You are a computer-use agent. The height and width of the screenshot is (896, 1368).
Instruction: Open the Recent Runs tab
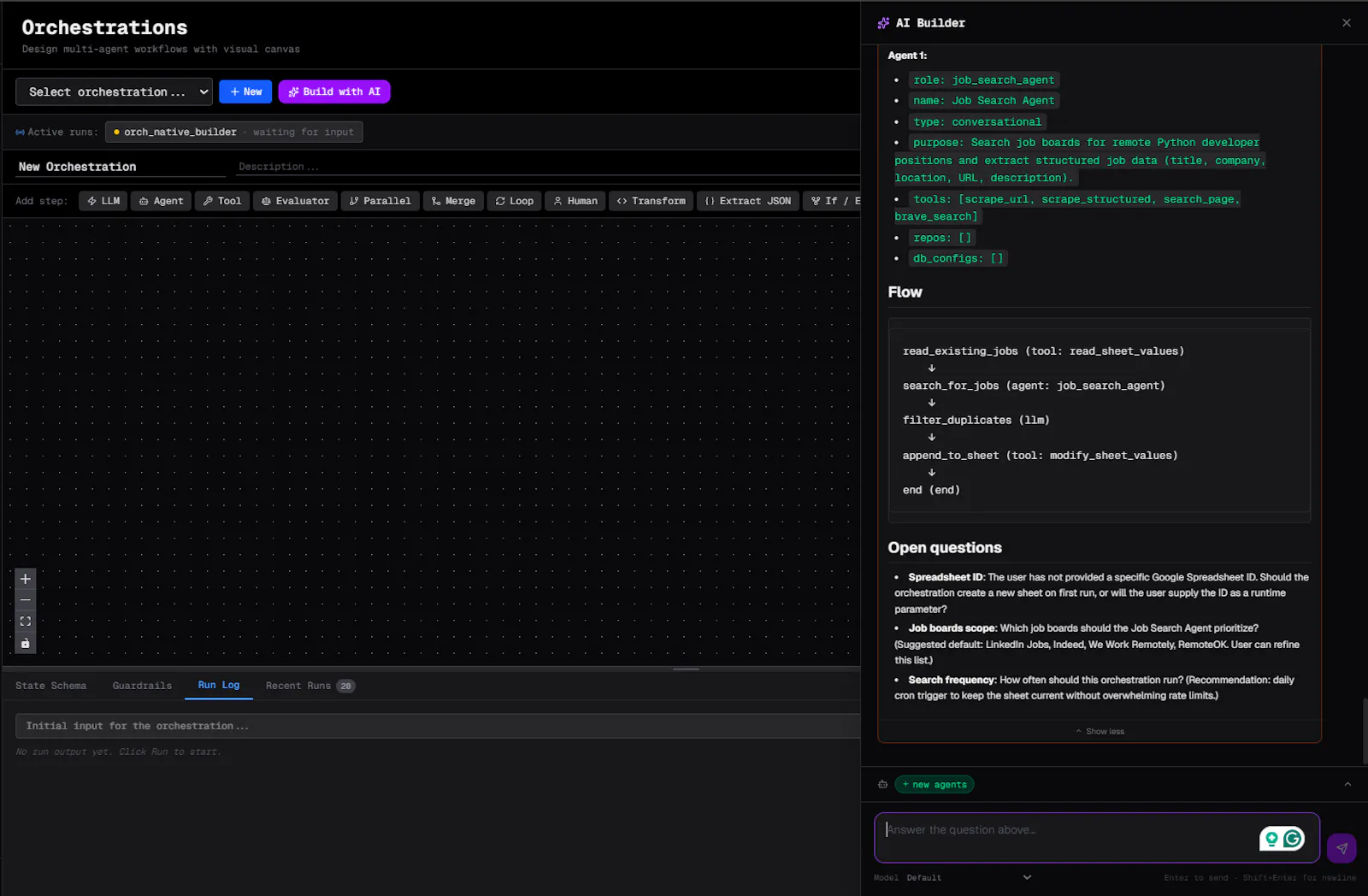click(x=310, y=686)
